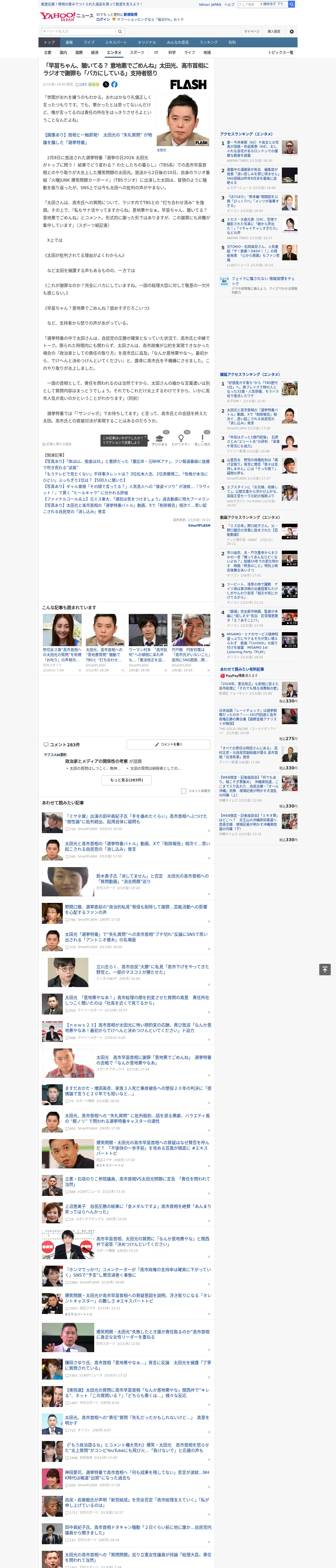Open 【画像あり】首相と一触即発 link
This screenshot has width=336, height=1568.
coord(98,139)
